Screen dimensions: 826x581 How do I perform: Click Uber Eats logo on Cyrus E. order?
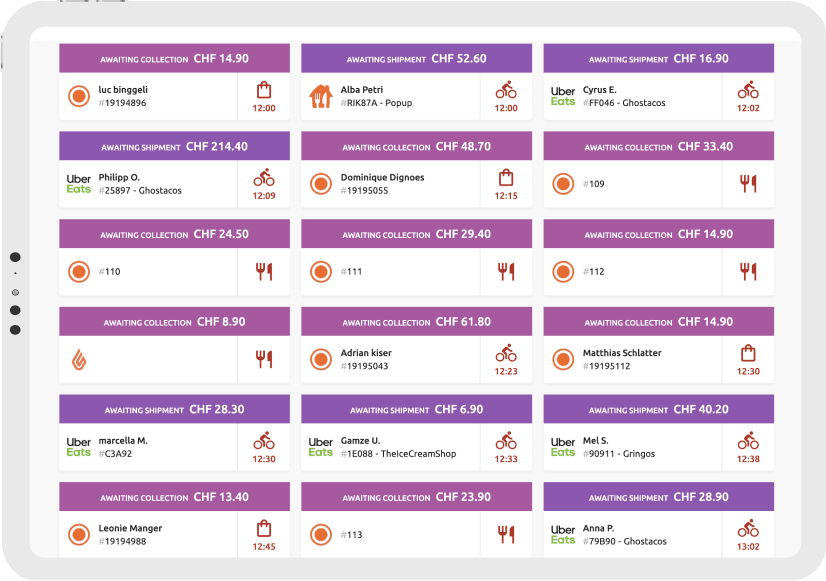point(563,96)
